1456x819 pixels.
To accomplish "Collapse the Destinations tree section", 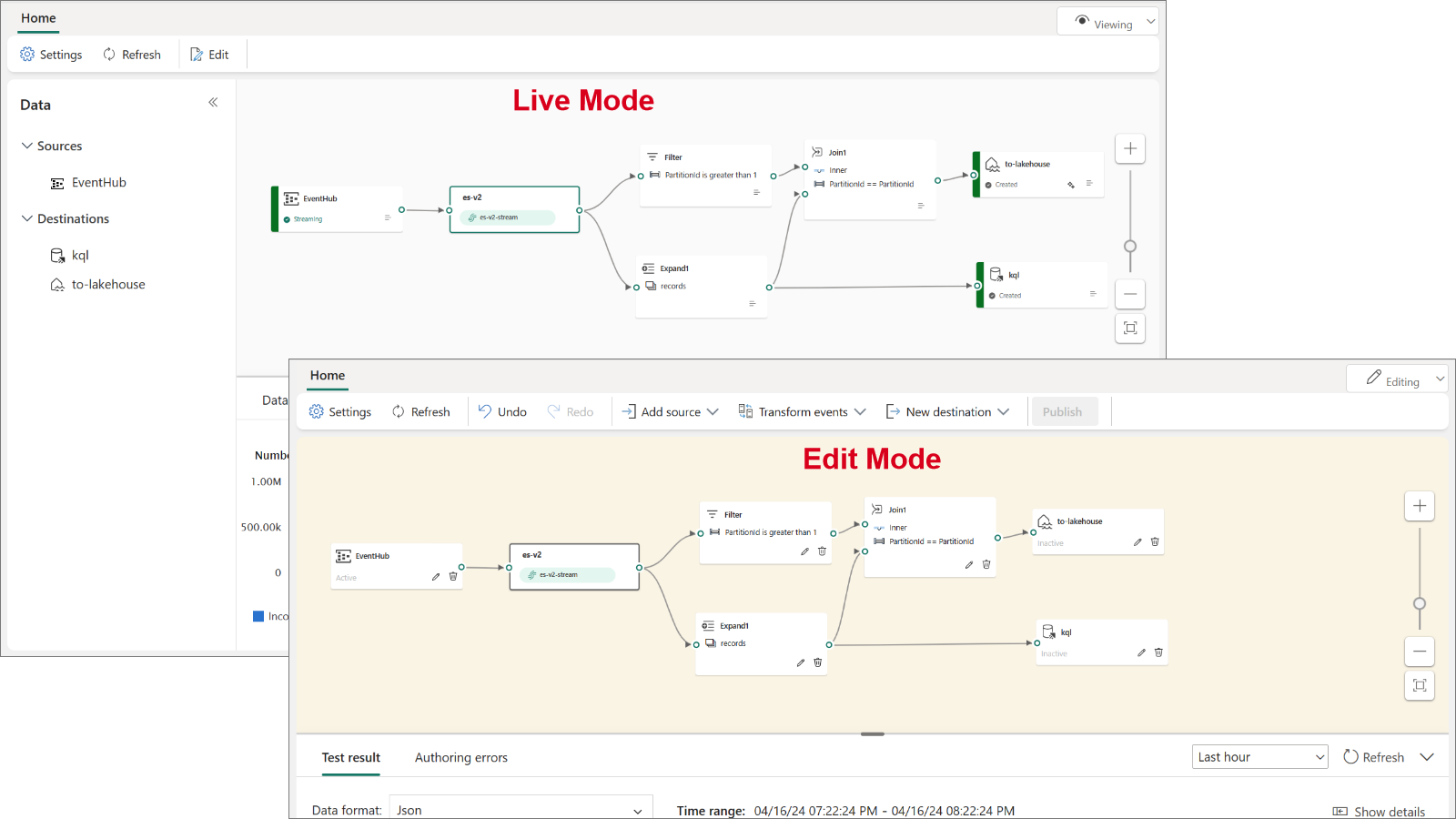I will tap(27, 218).
